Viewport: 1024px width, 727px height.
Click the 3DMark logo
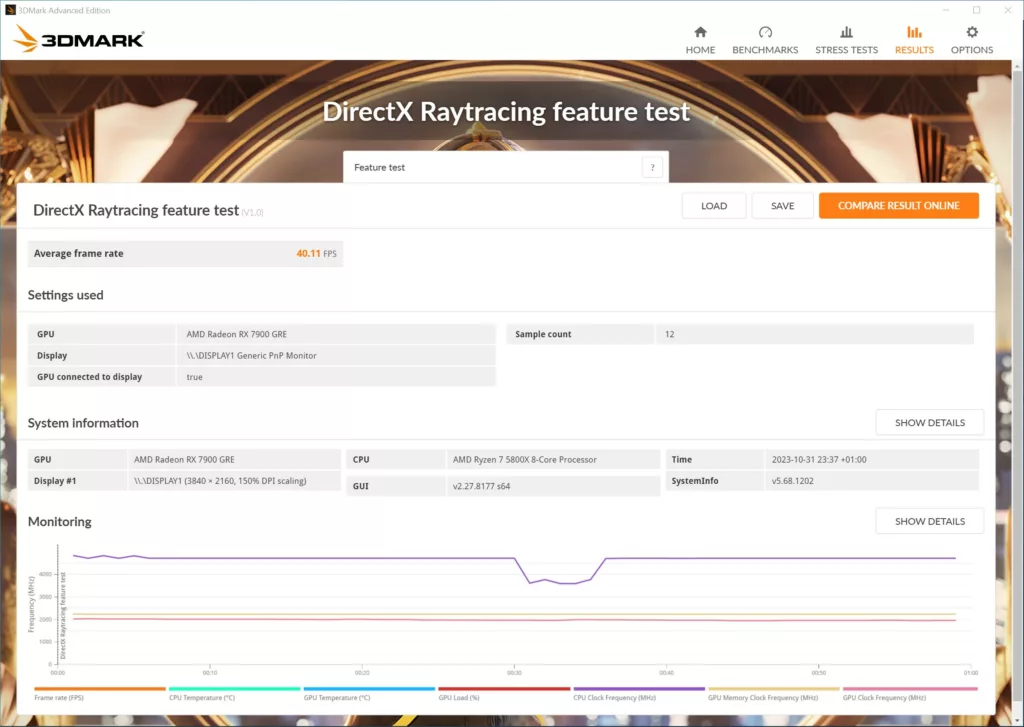tap(78, 39)
